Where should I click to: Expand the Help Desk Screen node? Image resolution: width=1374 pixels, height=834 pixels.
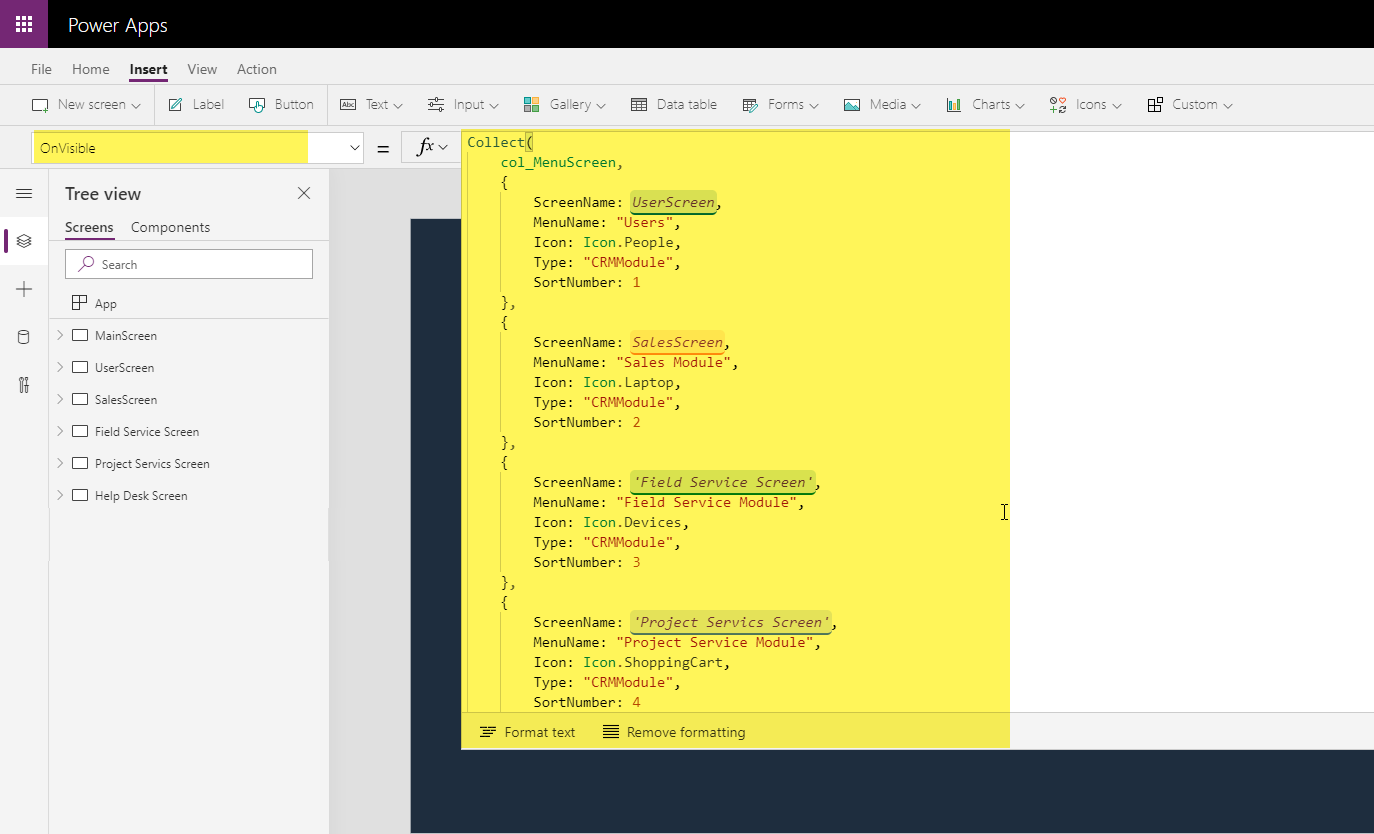tap(60, 496)
